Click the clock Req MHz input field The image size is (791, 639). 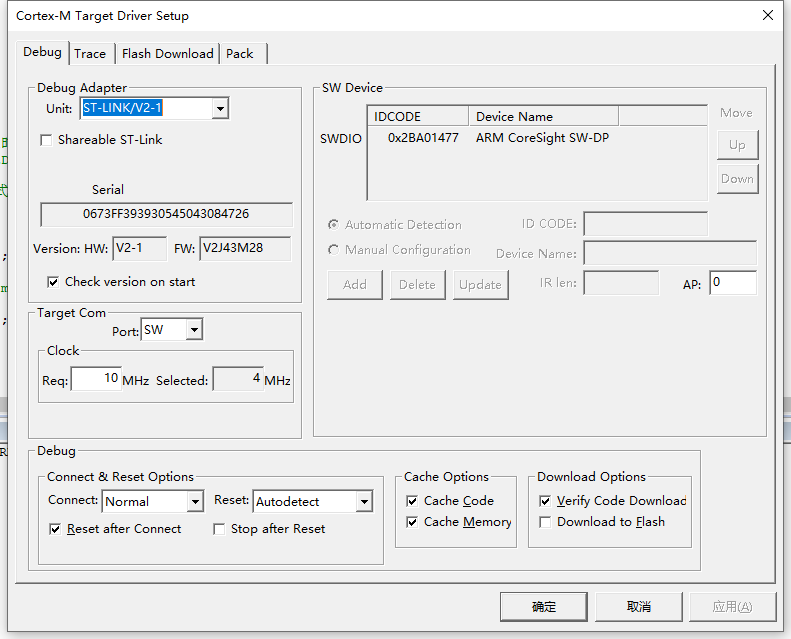coord(96,379)
